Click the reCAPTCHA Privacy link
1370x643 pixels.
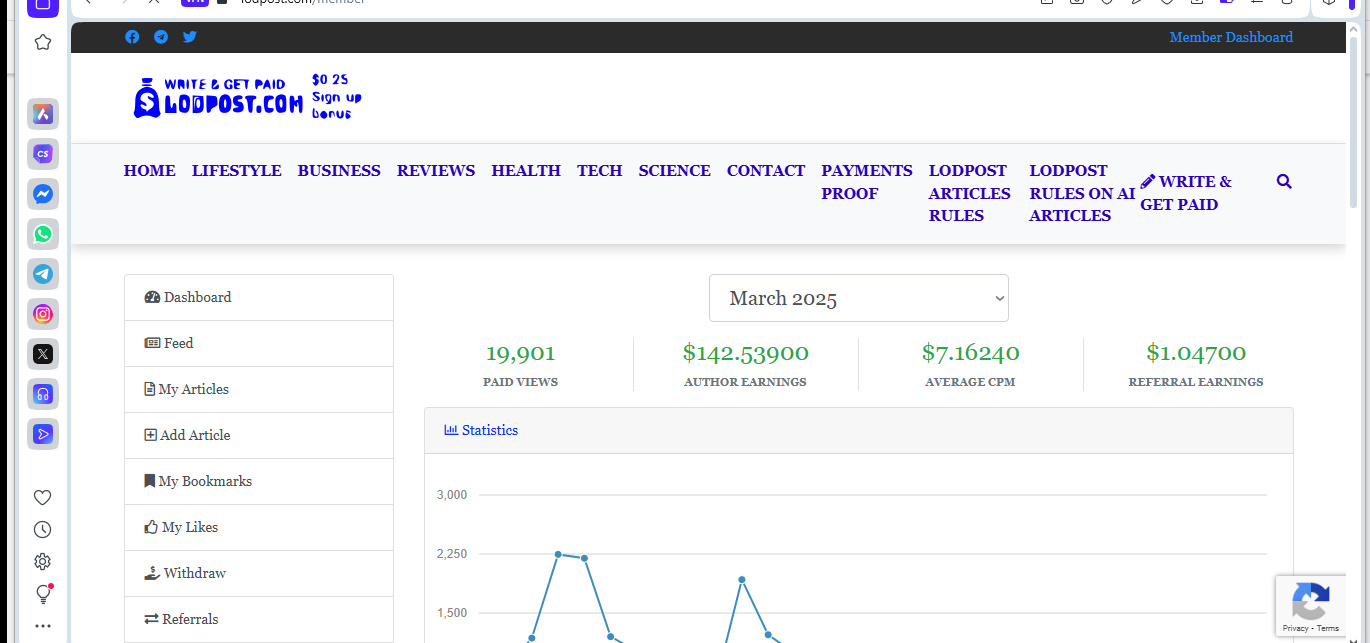[x=1295, y=628]
